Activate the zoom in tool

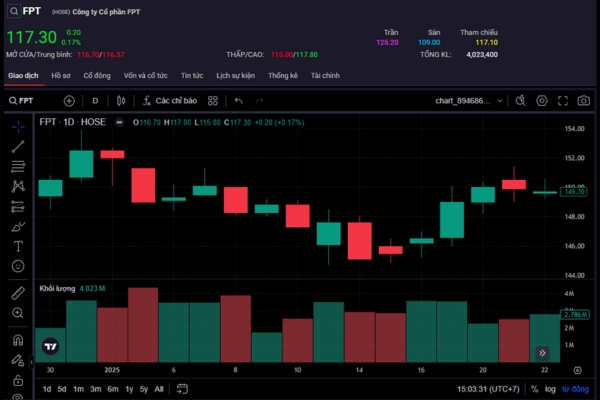click(x=18, y=313)
